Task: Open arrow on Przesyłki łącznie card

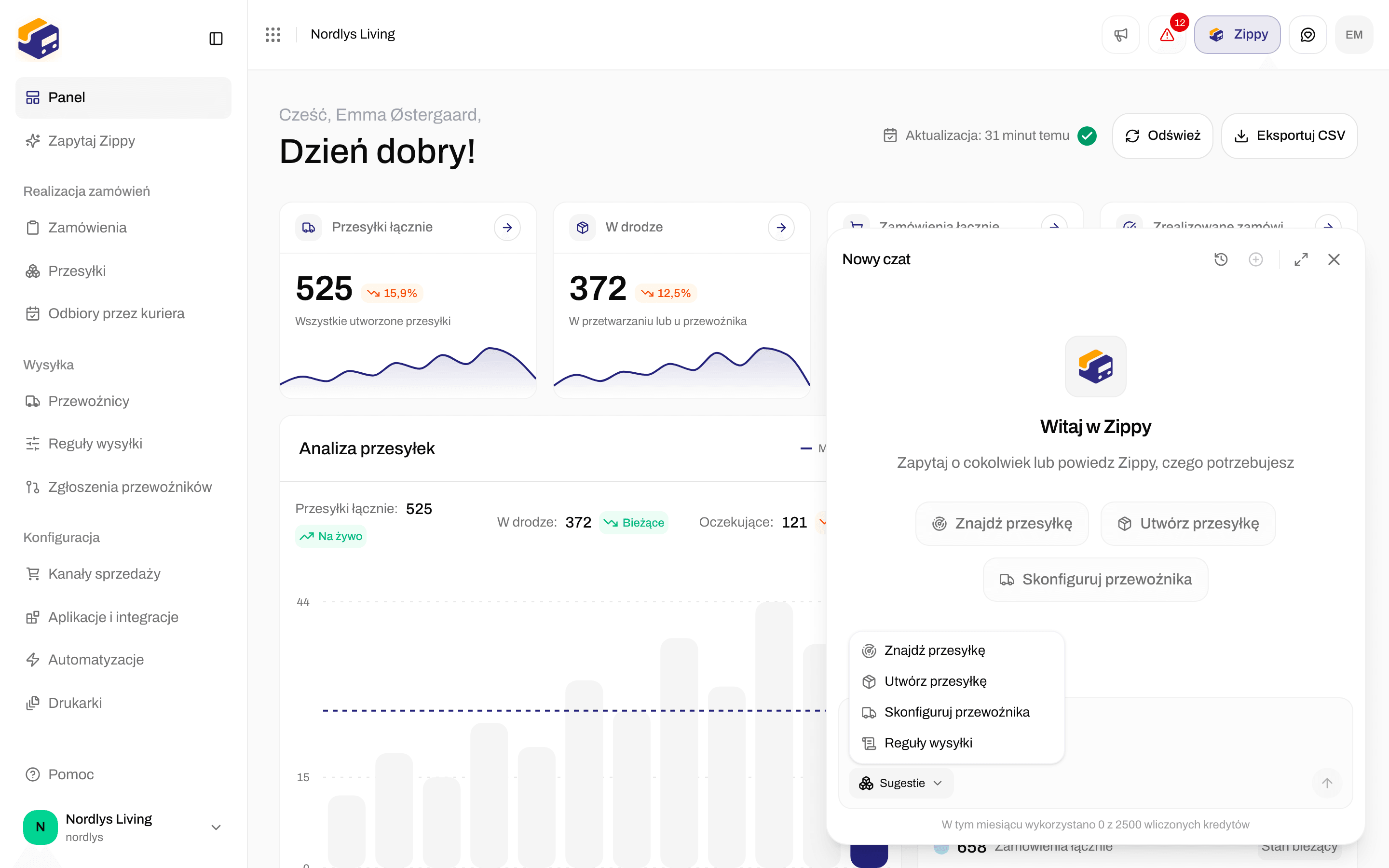Action: pos(507,227)
